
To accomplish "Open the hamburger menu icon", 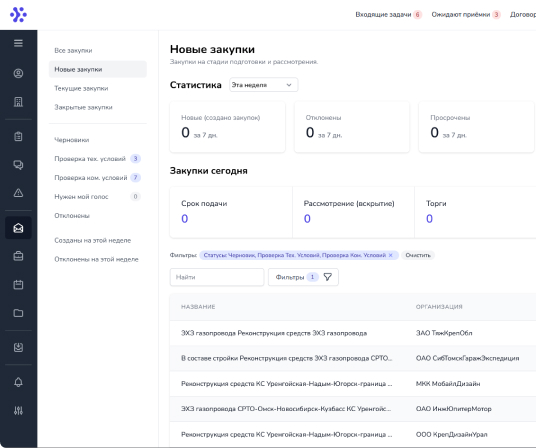I will tap(18, 43).
